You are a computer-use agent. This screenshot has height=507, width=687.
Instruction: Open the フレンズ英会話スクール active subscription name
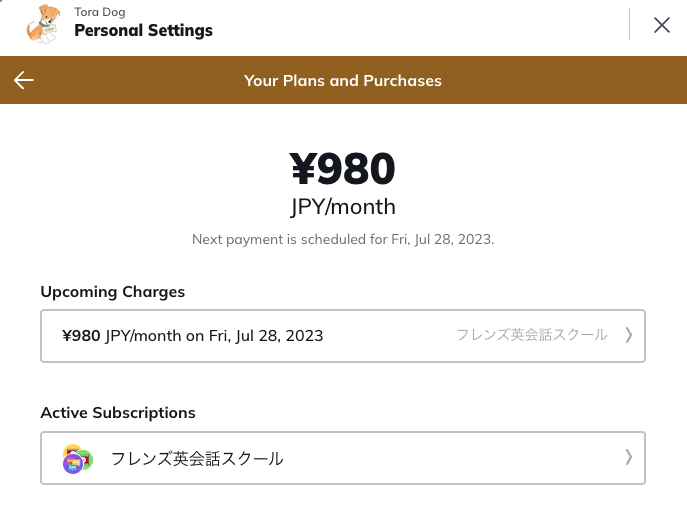tap(197, 459)
